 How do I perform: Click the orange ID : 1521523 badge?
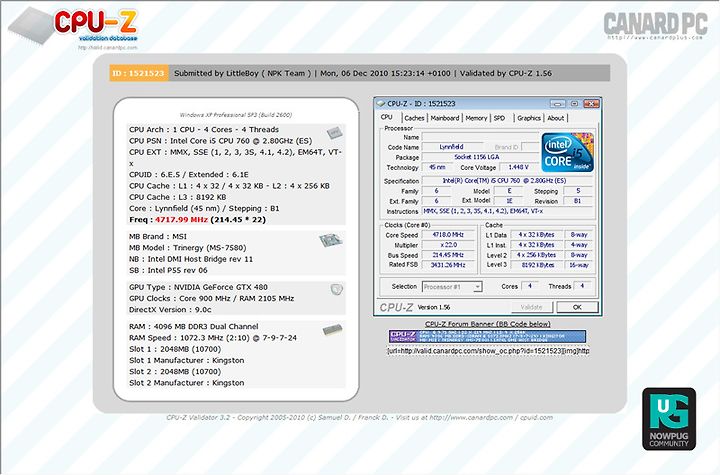click(x=139, y=74)
